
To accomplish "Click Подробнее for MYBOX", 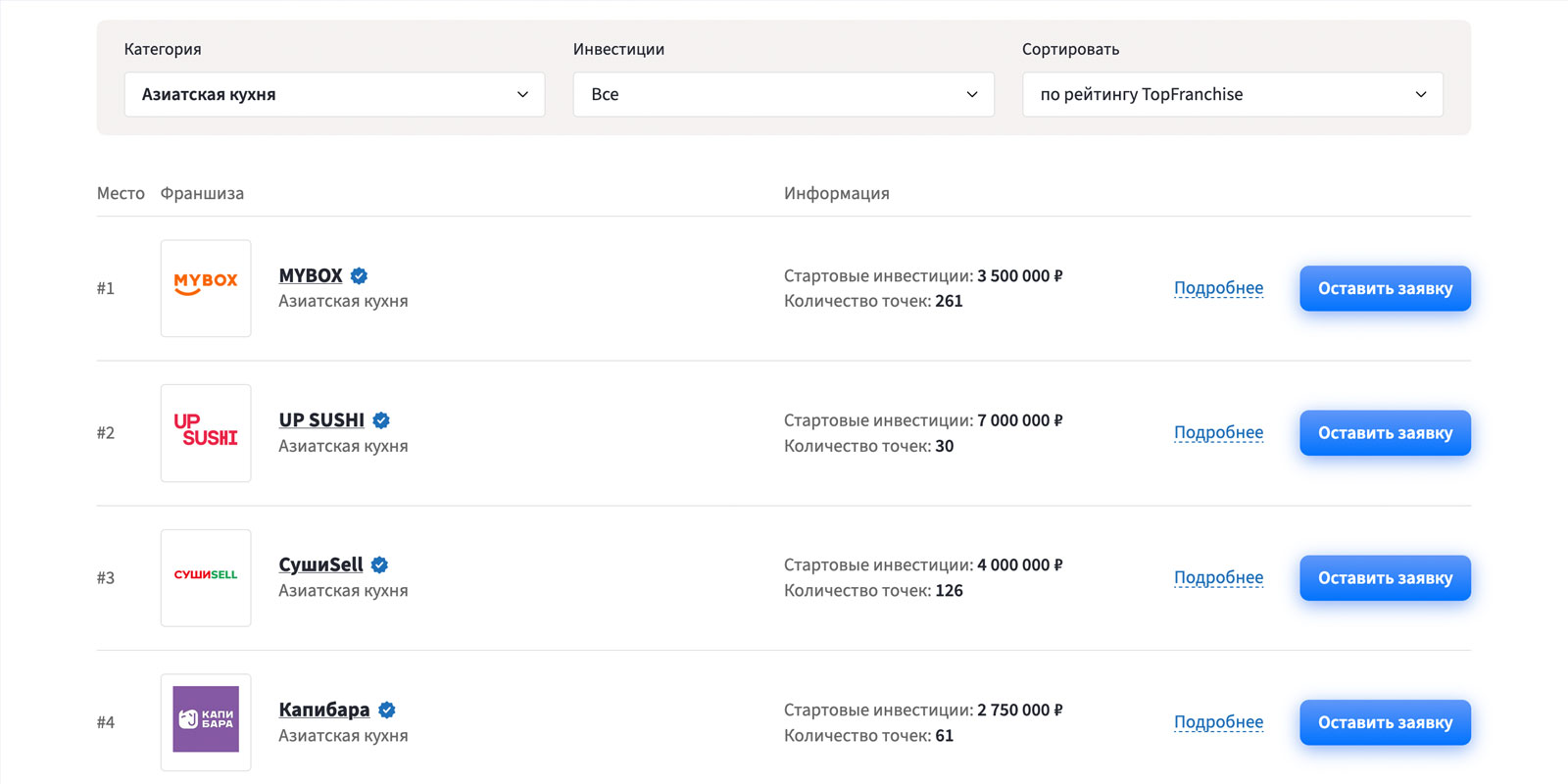I will [x=1218, y=288].
